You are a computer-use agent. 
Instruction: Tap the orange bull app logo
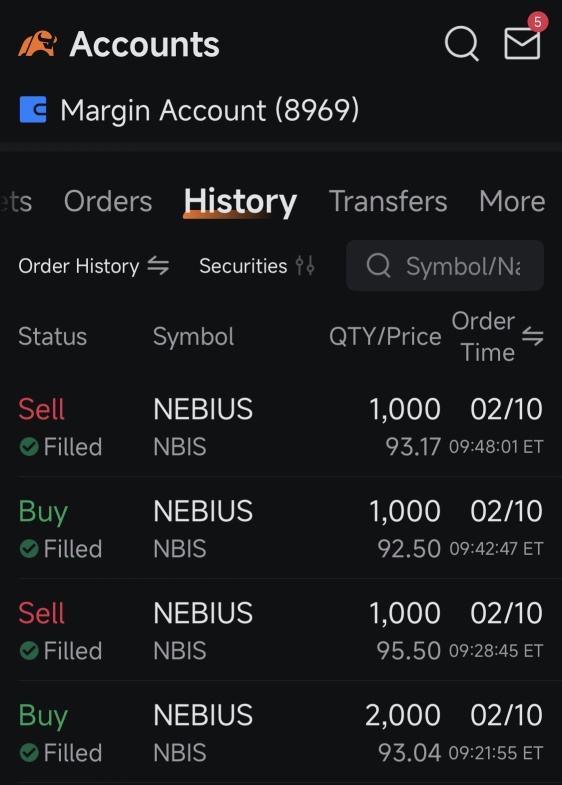(38, 44)
